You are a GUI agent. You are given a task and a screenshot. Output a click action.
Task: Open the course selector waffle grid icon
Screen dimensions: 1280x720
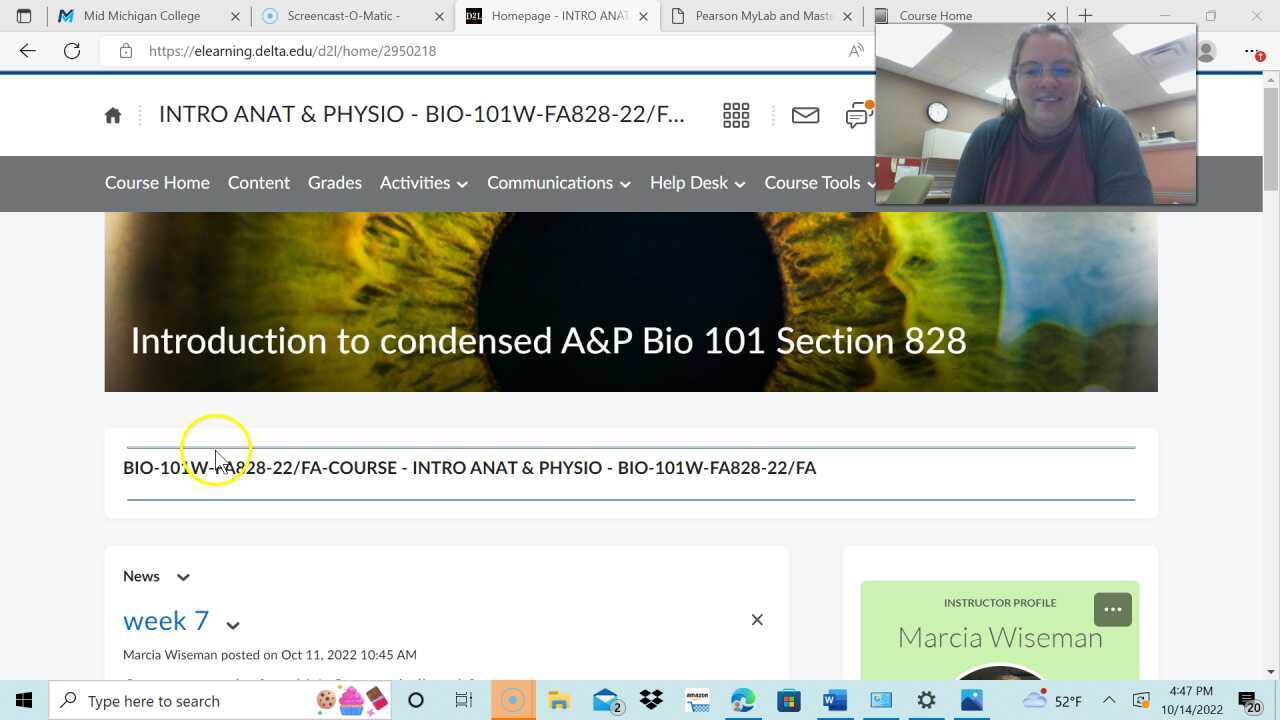pyautogui.click(x=736, y=115)
